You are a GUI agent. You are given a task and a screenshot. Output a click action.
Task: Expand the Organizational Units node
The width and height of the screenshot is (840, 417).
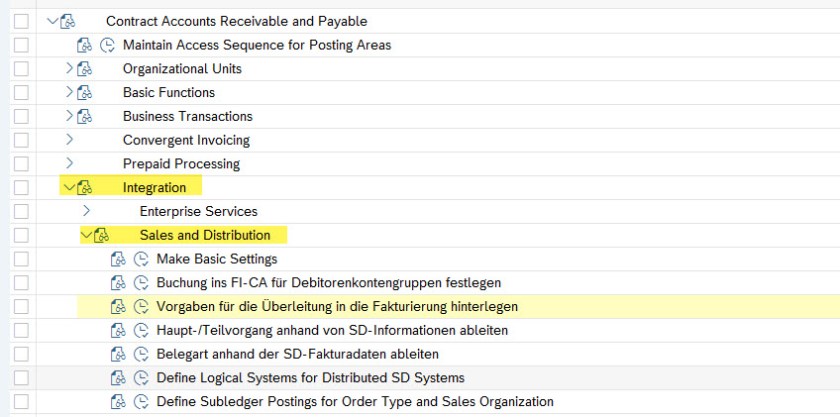tap(68, 69)
